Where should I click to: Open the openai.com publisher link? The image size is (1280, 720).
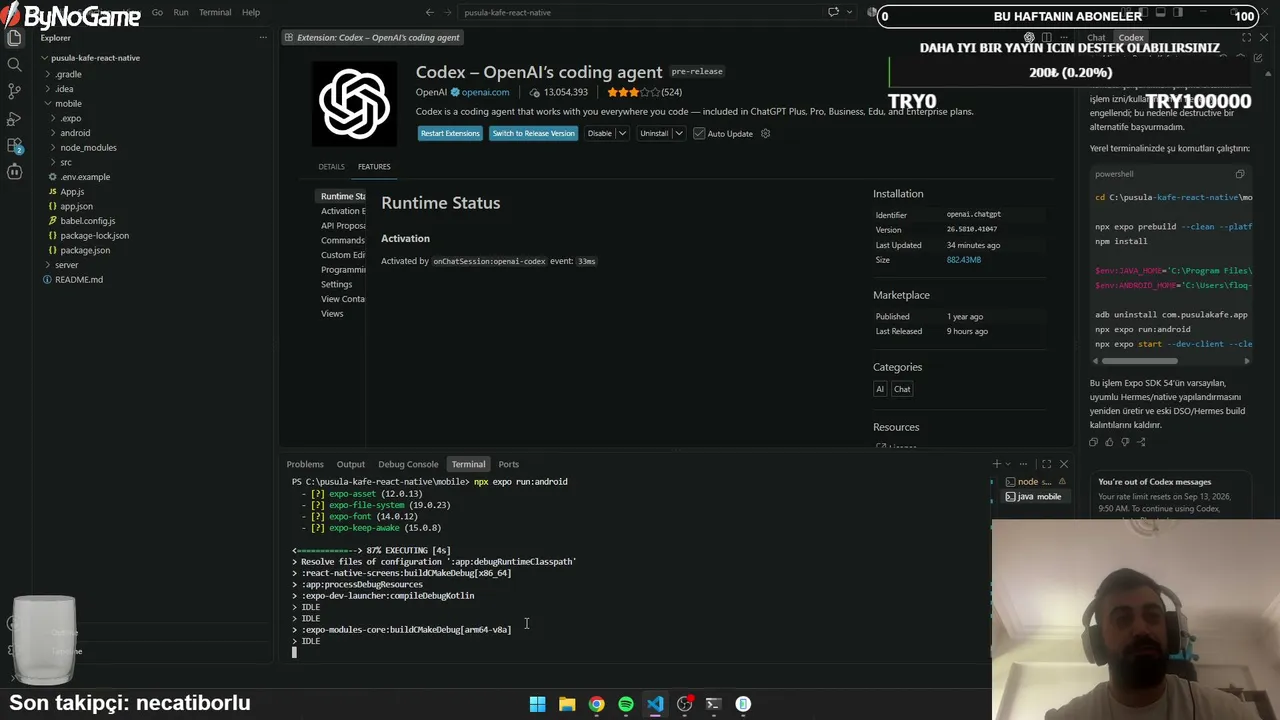[x=485, y=92]
